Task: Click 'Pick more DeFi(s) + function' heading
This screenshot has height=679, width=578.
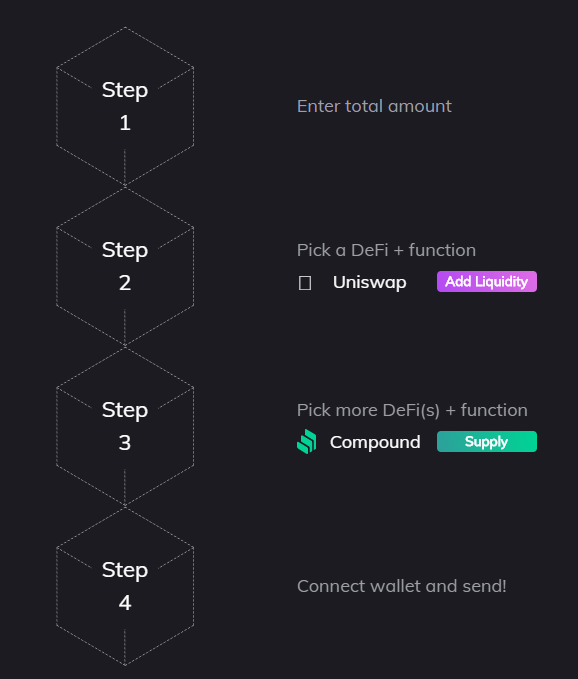Action: tap(412, 410)
